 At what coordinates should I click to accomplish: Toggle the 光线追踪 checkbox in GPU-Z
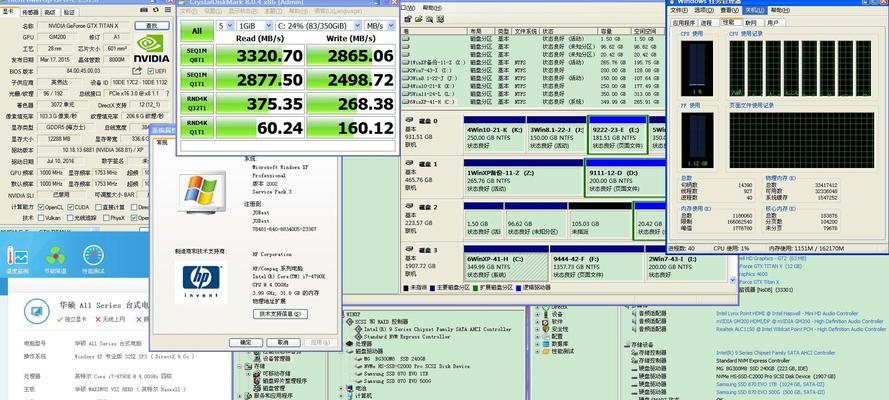tap(70, 218)
